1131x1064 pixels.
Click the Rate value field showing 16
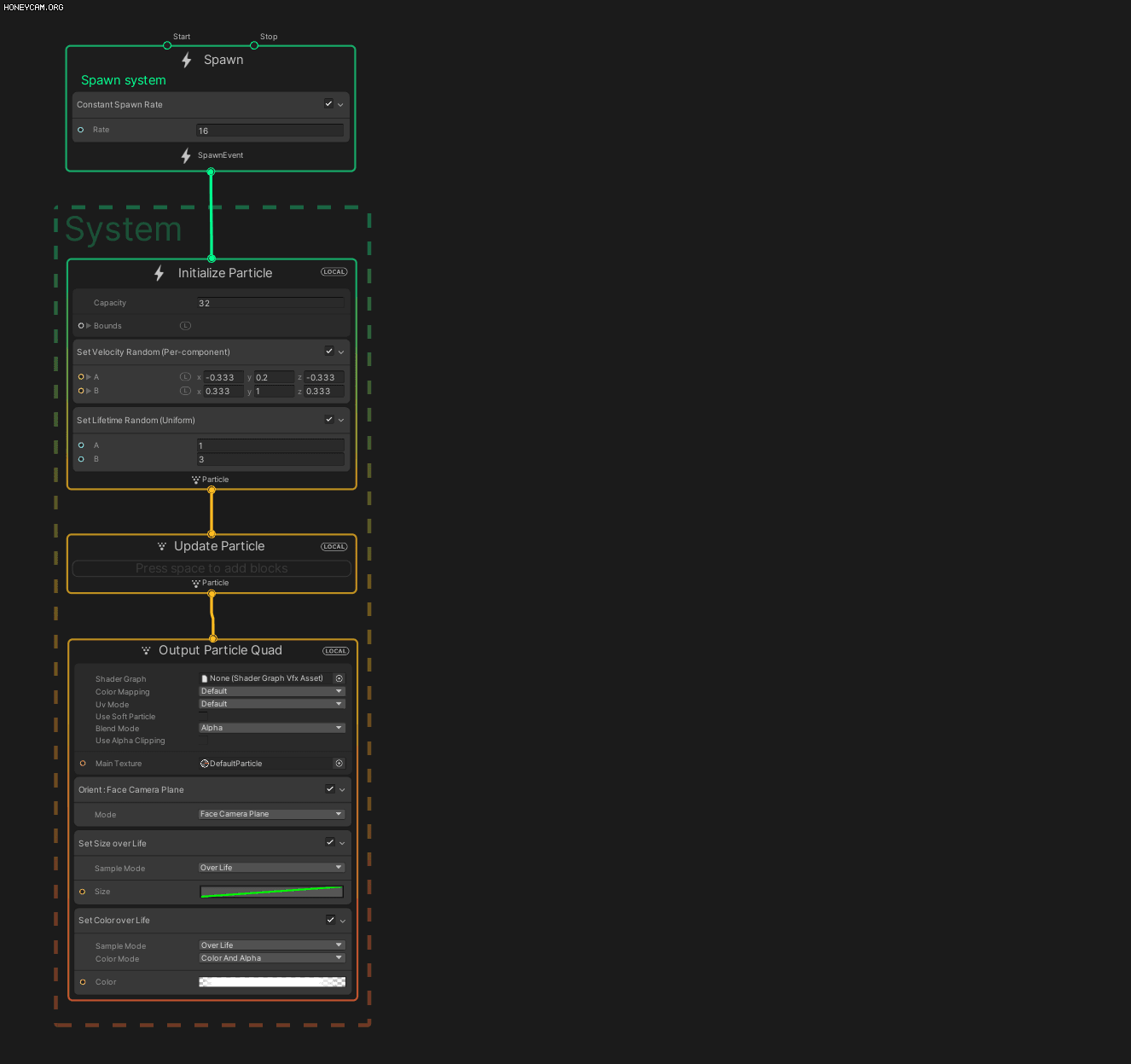[270, 131]
